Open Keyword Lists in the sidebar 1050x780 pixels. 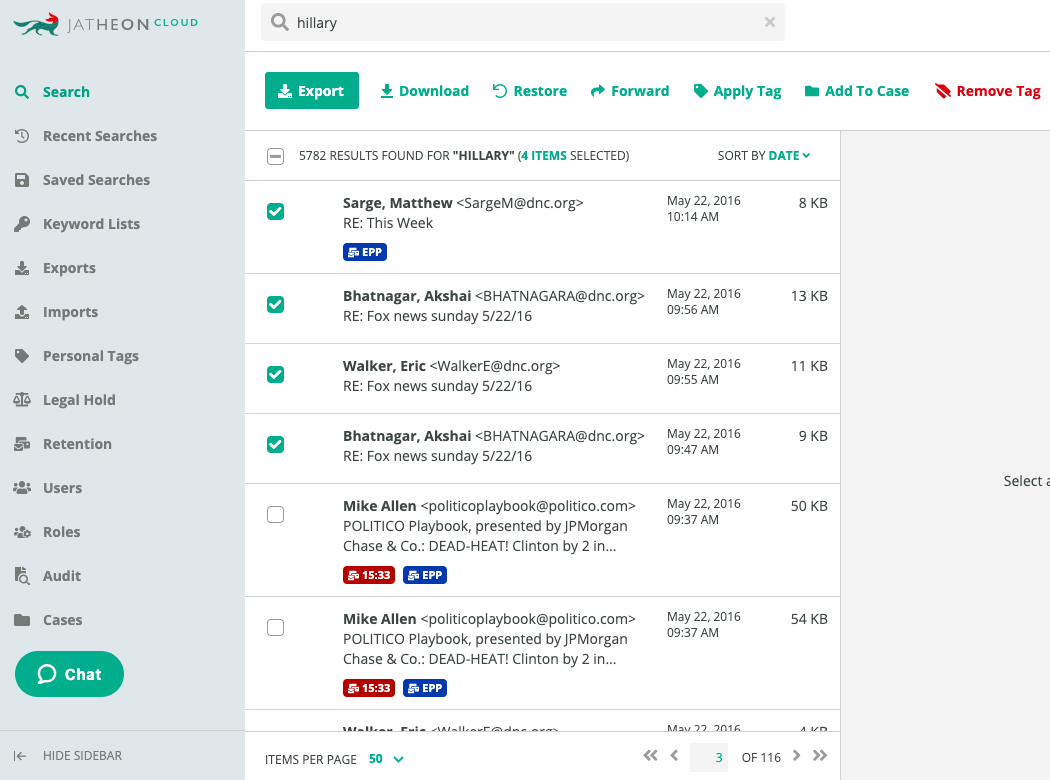click(91, 224)
